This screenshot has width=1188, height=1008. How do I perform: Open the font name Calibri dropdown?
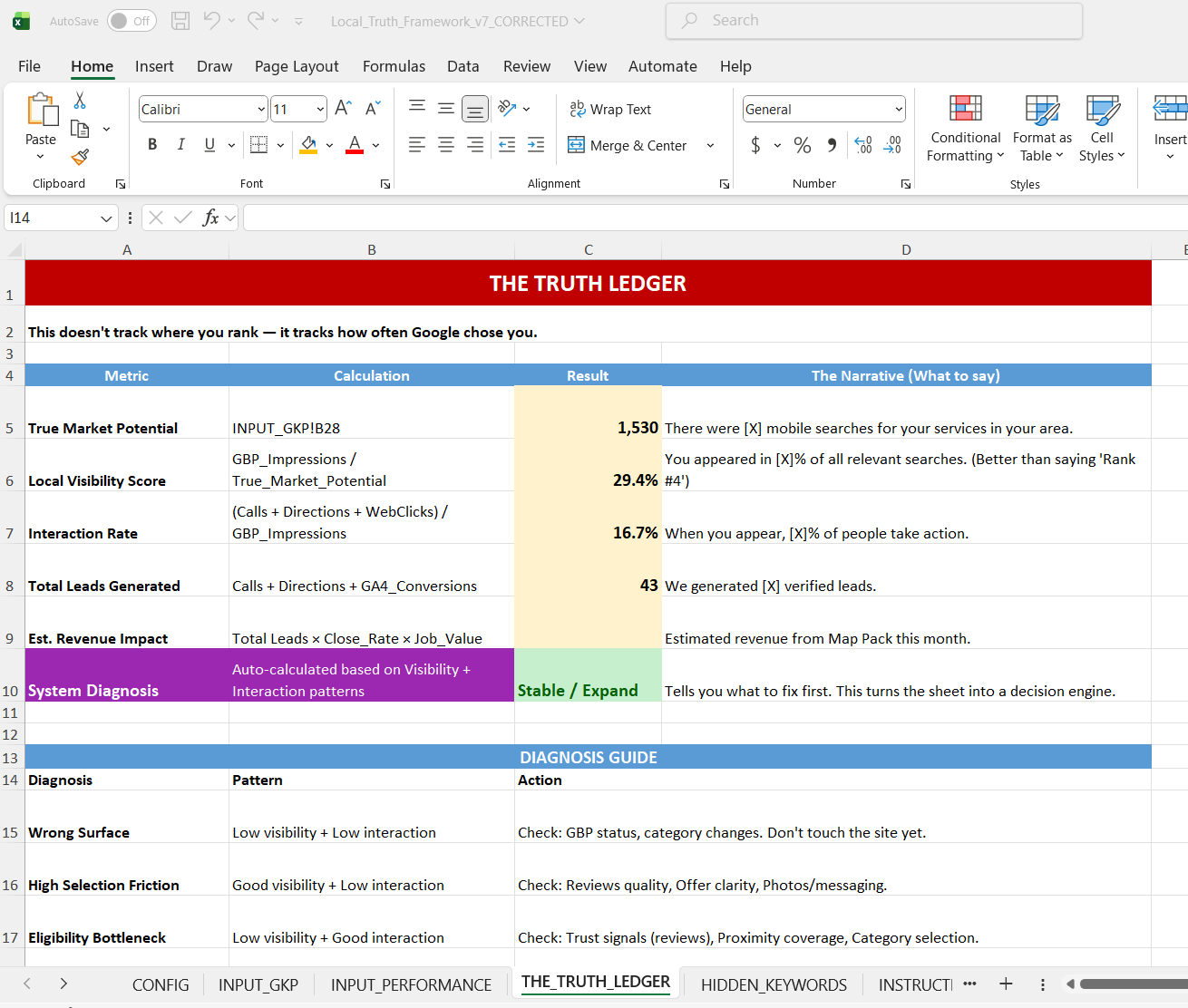pyautogui.click(x=261, y=110)
